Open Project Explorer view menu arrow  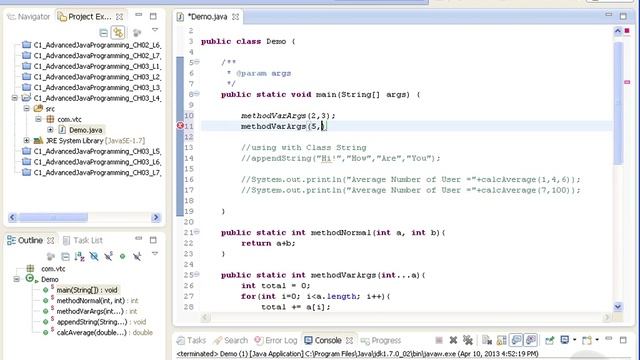pos(155,30)
